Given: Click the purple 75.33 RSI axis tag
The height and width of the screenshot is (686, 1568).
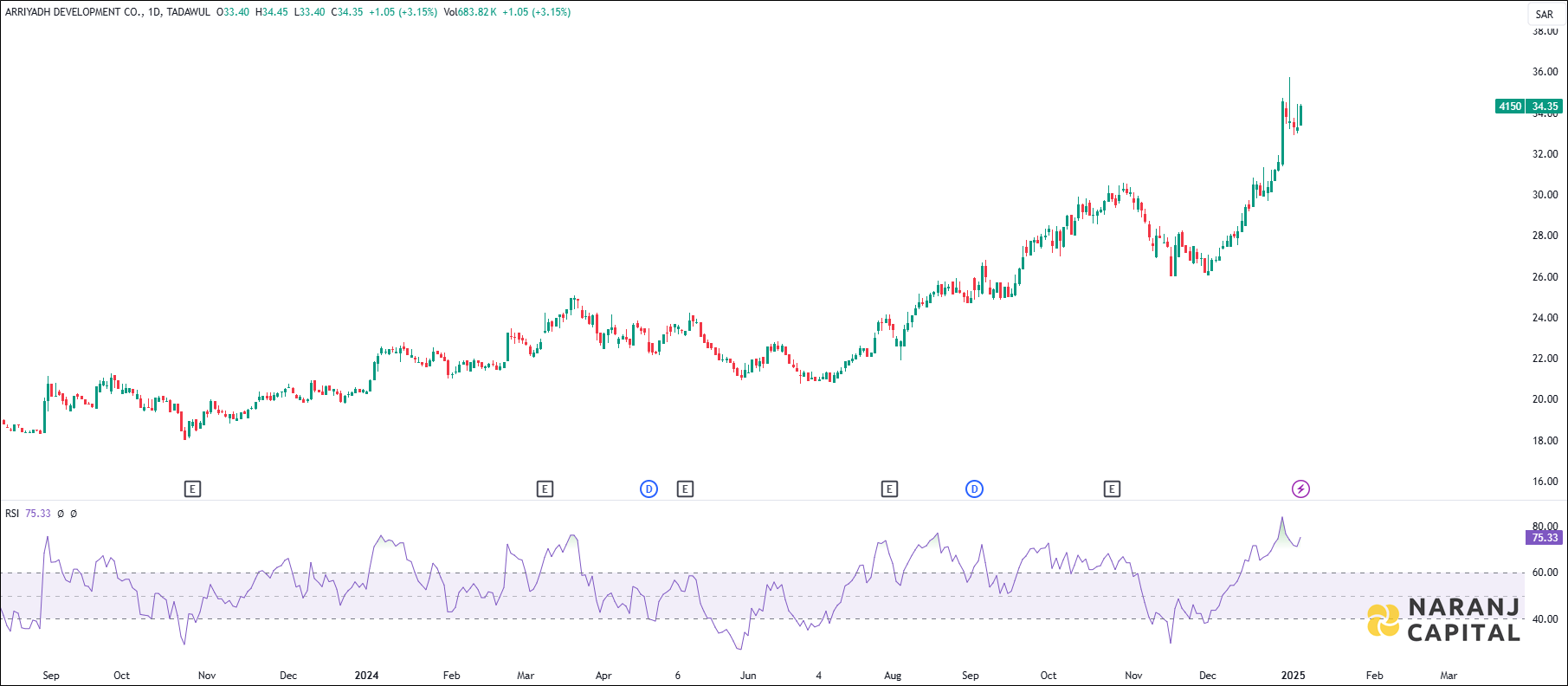Looking at the screenshot, I should coord(1545,538).
